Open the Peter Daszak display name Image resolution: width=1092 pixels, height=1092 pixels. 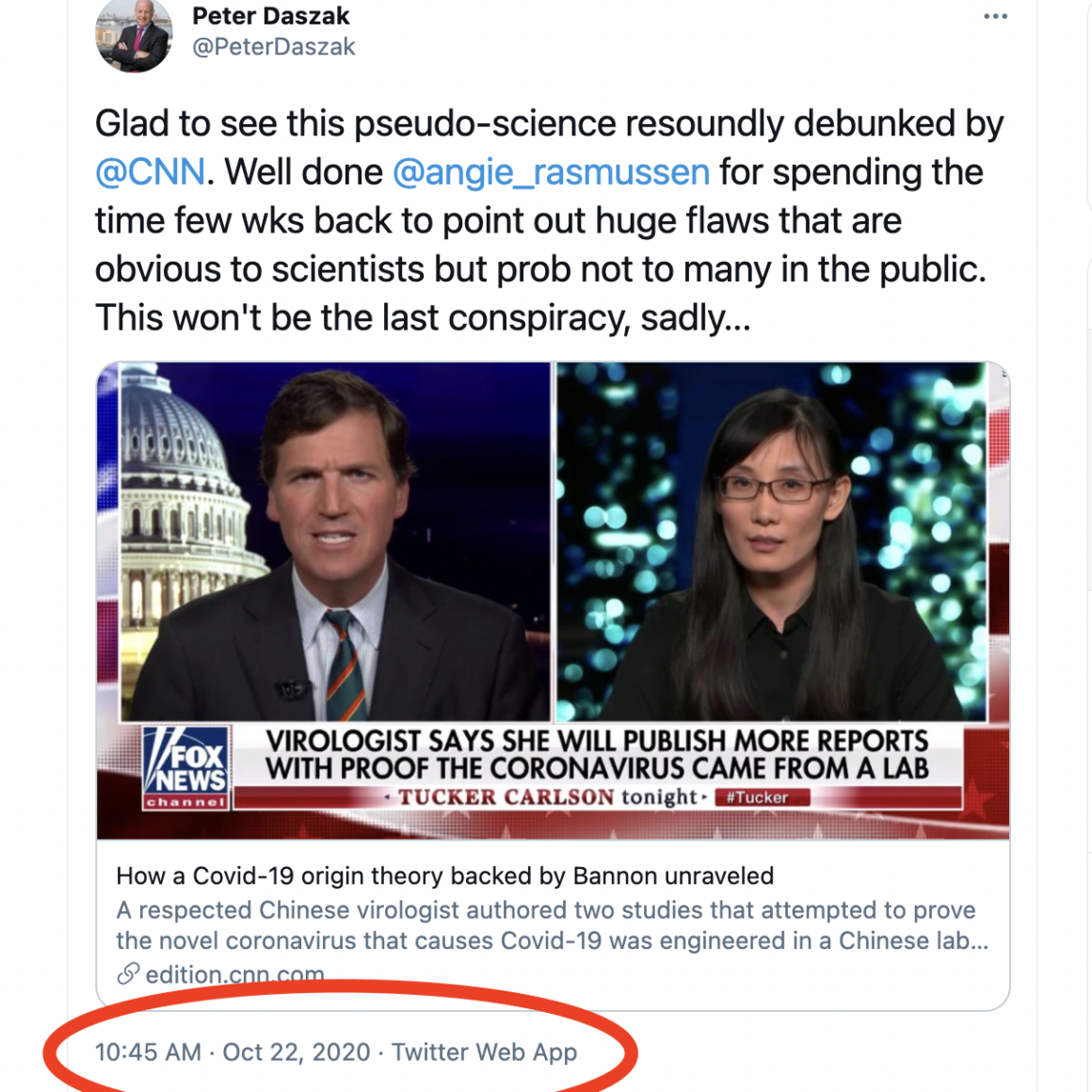coord(270,16)
